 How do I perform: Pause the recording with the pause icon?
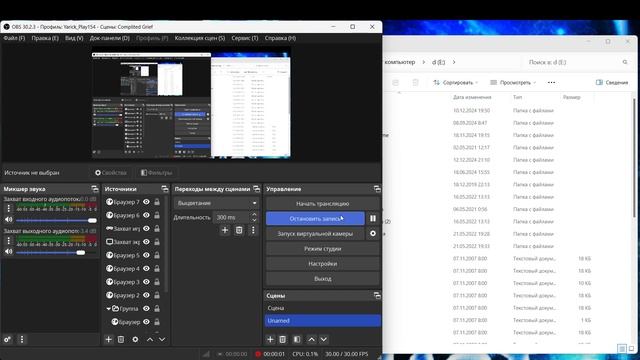(373, 218)
